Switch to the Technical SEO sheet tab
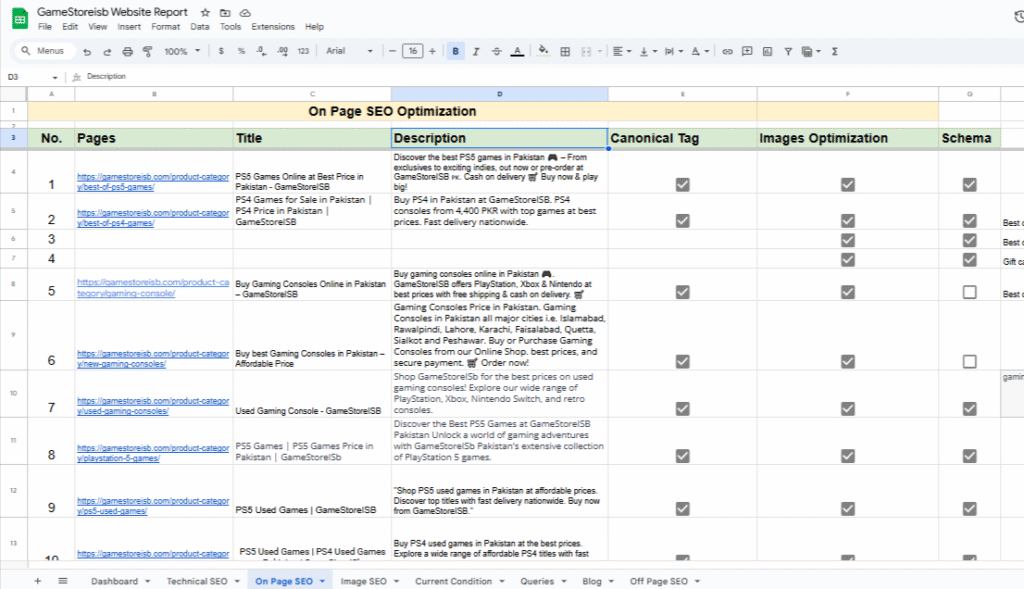 coord(197,581)
